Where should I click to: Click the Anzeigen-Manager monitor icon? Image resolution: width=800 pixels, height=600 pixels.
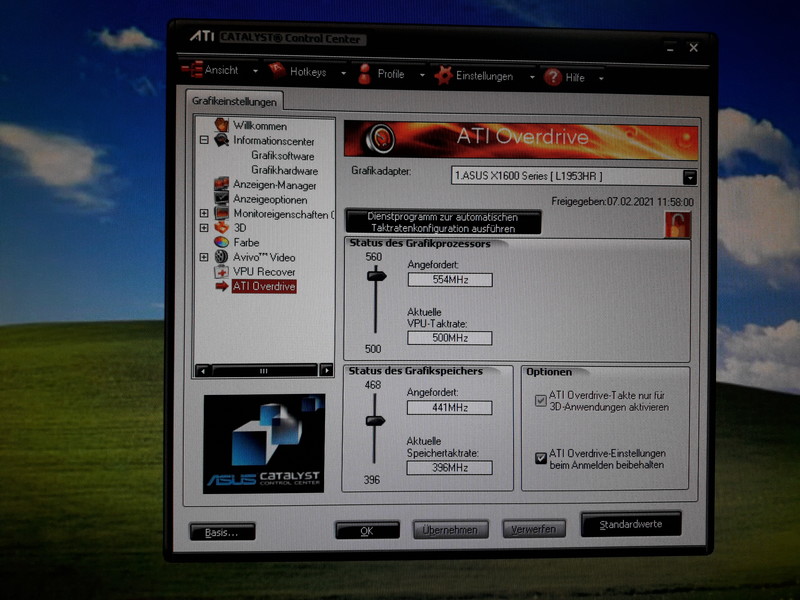[x=221, y=184]
